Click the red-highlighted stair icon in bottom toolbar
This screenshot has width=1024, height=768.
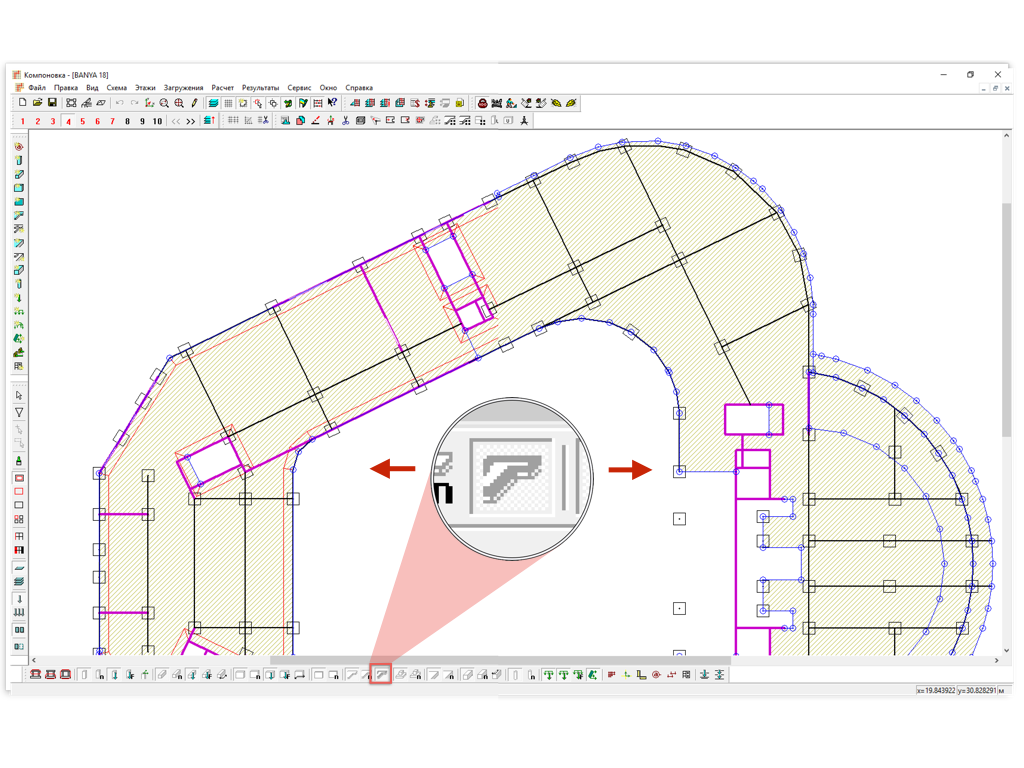[380, 675]
